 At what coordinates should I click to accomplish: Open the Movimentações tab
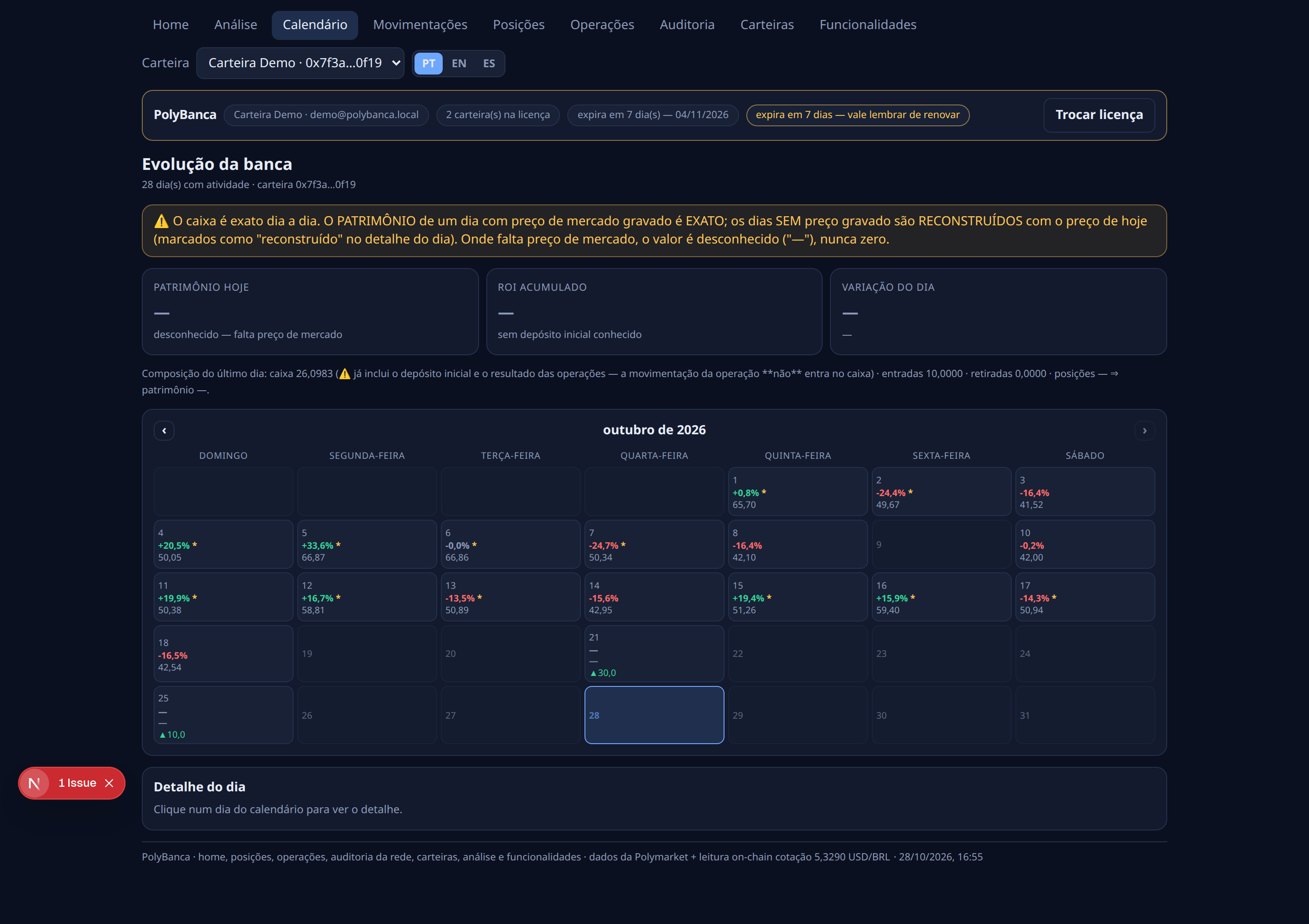420,25
